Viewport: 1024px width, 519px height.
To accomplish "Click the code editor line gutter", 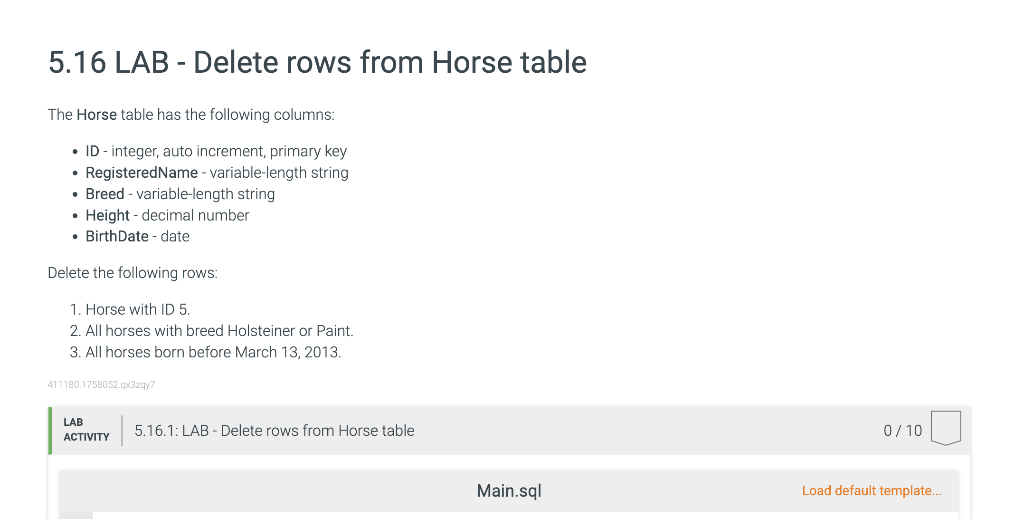I will [x=76, y=516].
